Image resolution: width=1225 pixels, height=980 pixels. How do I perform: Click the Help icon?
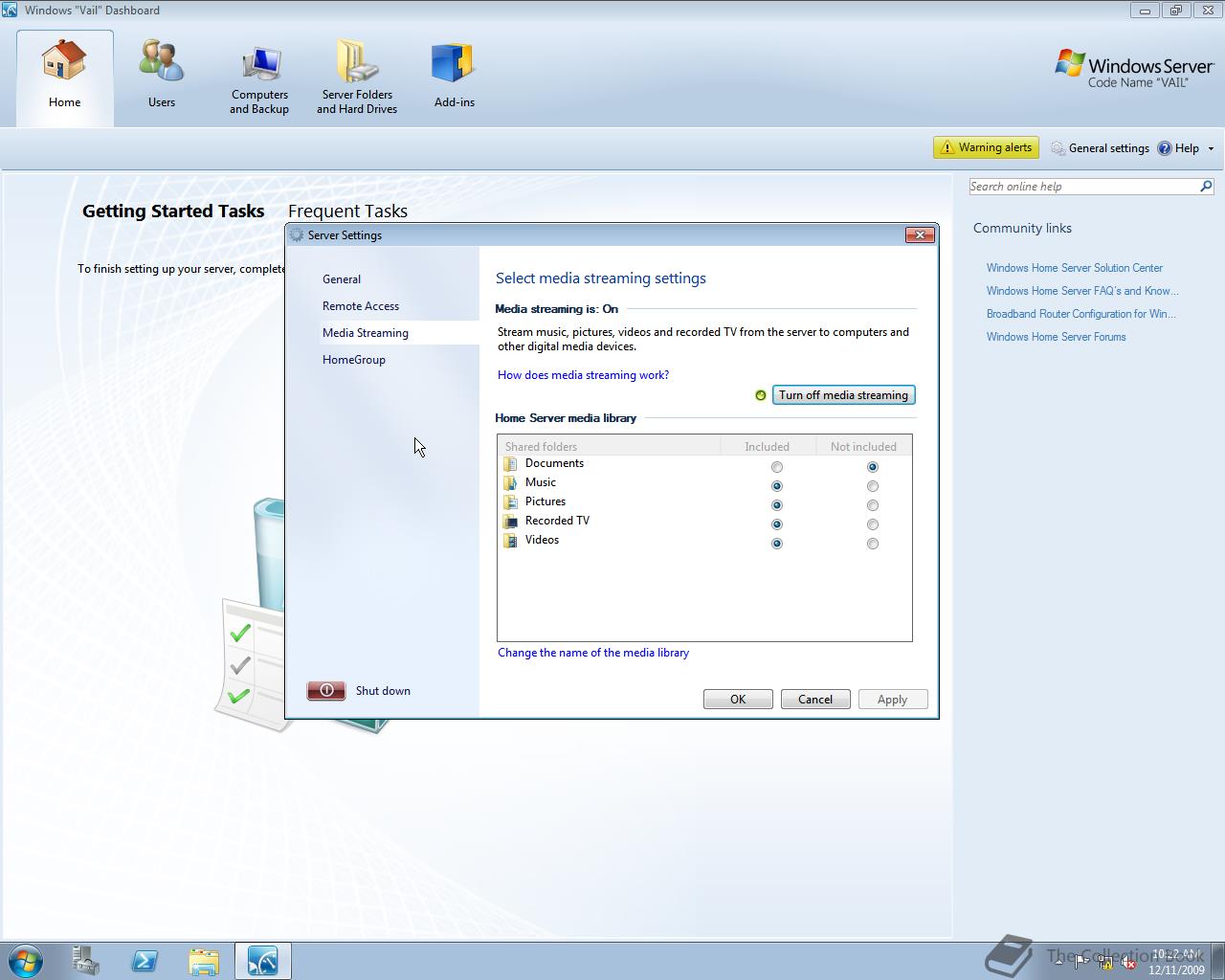(x=1165, y=148)
